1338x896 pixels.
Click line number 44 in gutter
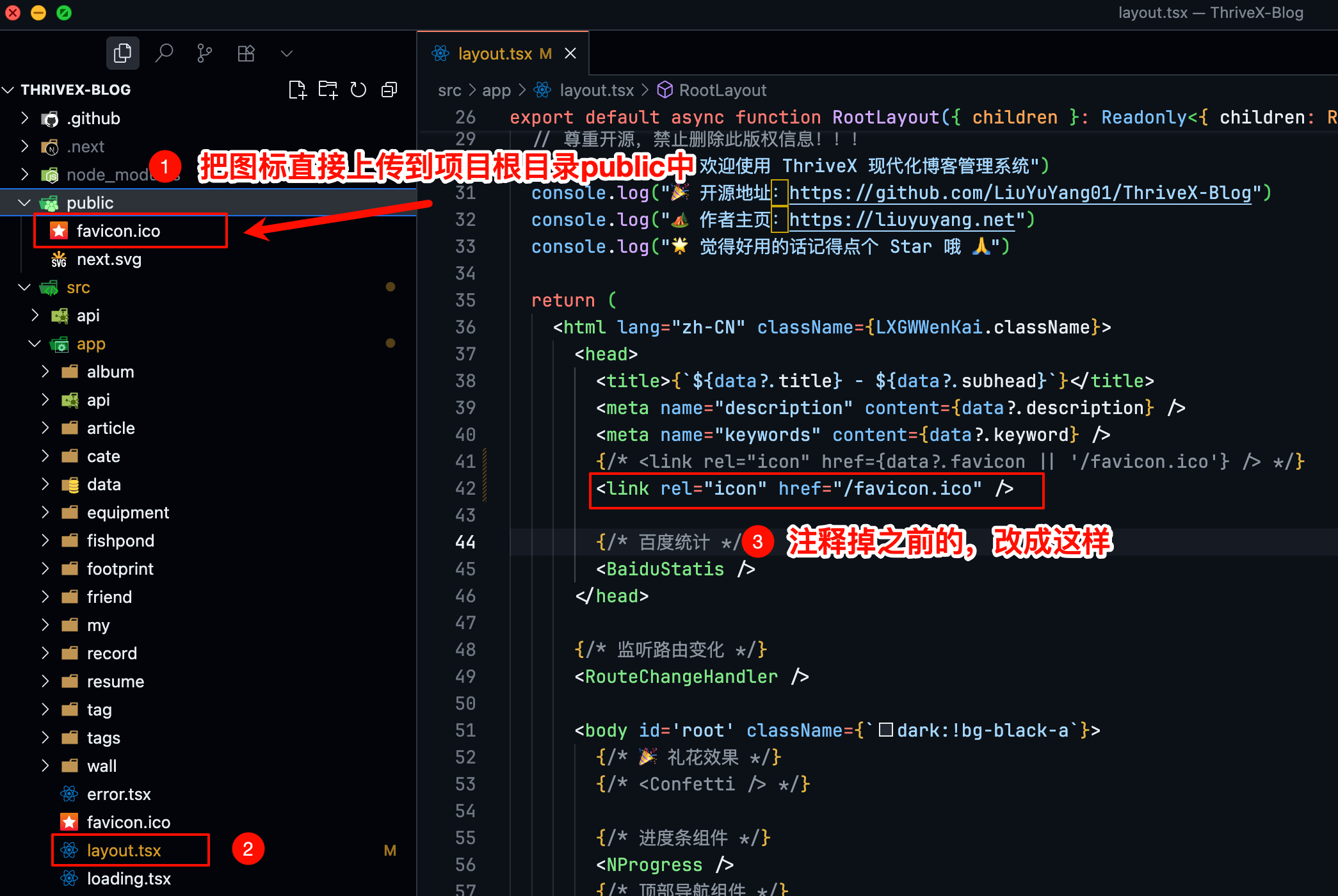click(465, 542)
